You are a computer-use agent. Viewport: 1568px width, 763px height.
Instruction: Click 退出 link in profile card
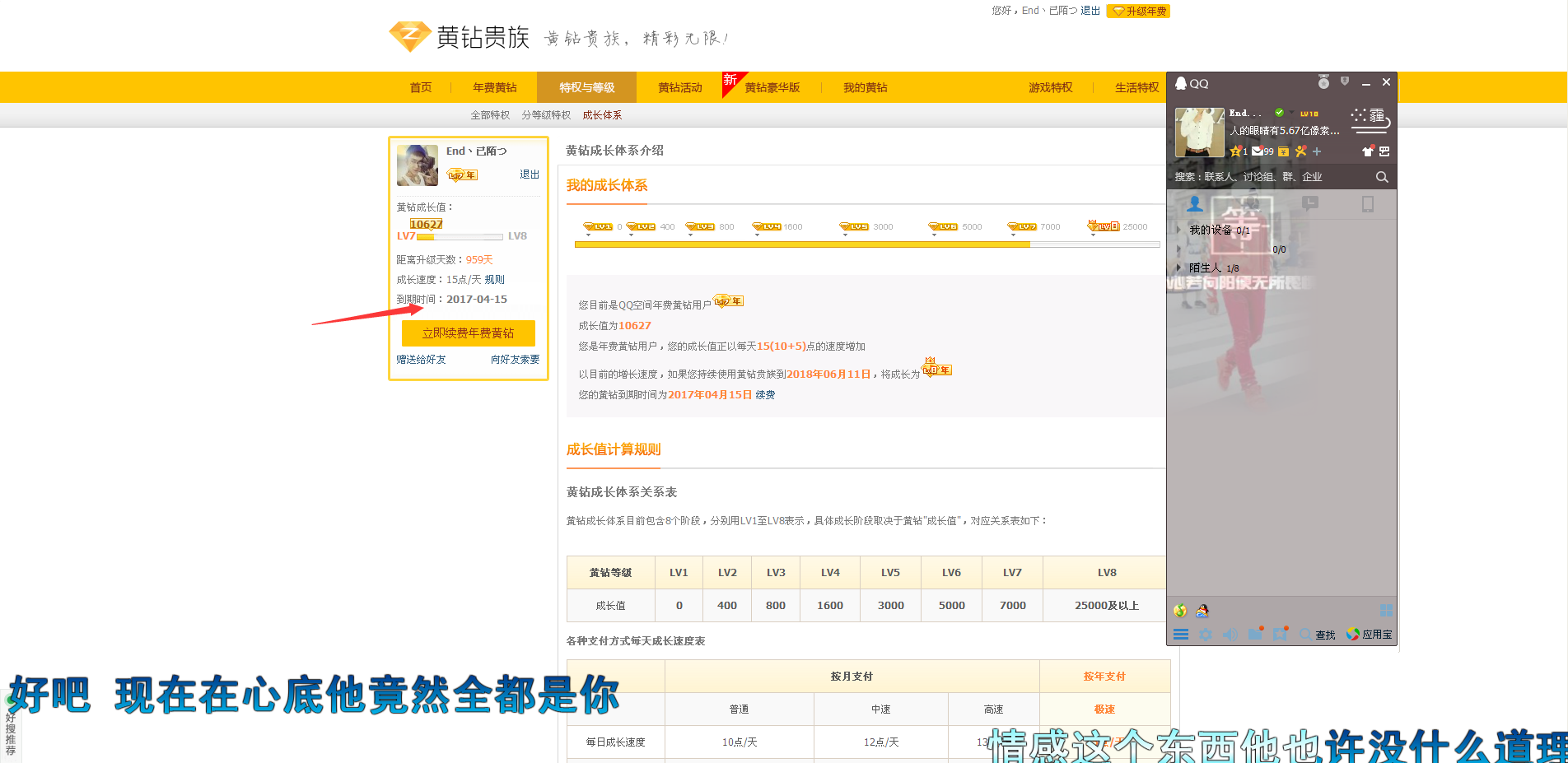pos(530,174)
